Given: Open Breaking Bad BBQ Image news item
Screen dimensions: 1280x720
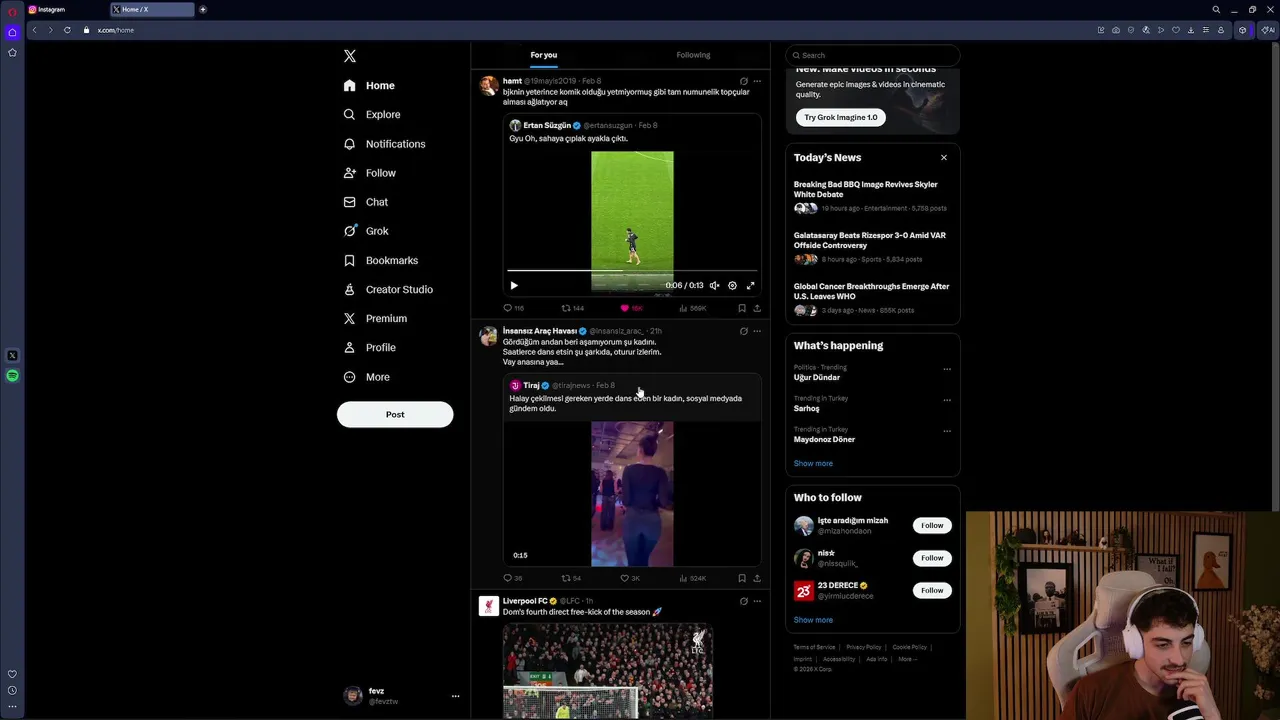Looking at the screenshot, I should (872, 196).
